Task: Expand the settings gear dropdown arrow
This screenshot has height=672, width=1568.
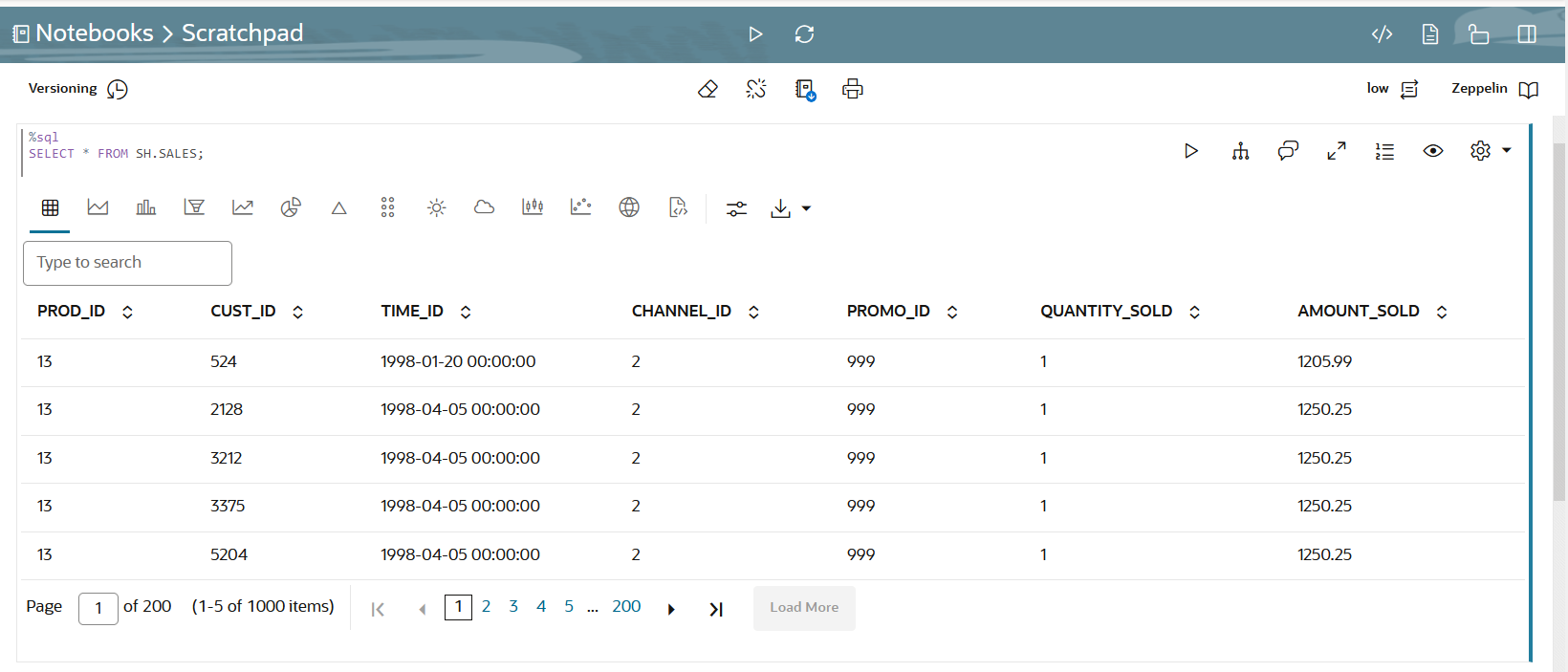Action: (1507, 151)
